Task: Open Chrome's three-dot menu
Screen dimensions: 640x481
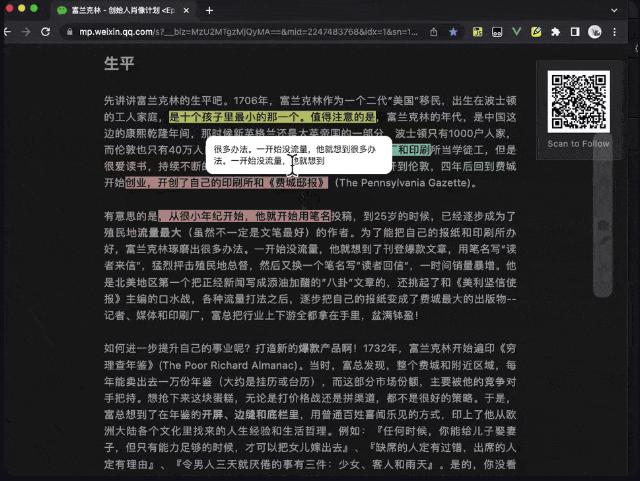Action: 614,32
